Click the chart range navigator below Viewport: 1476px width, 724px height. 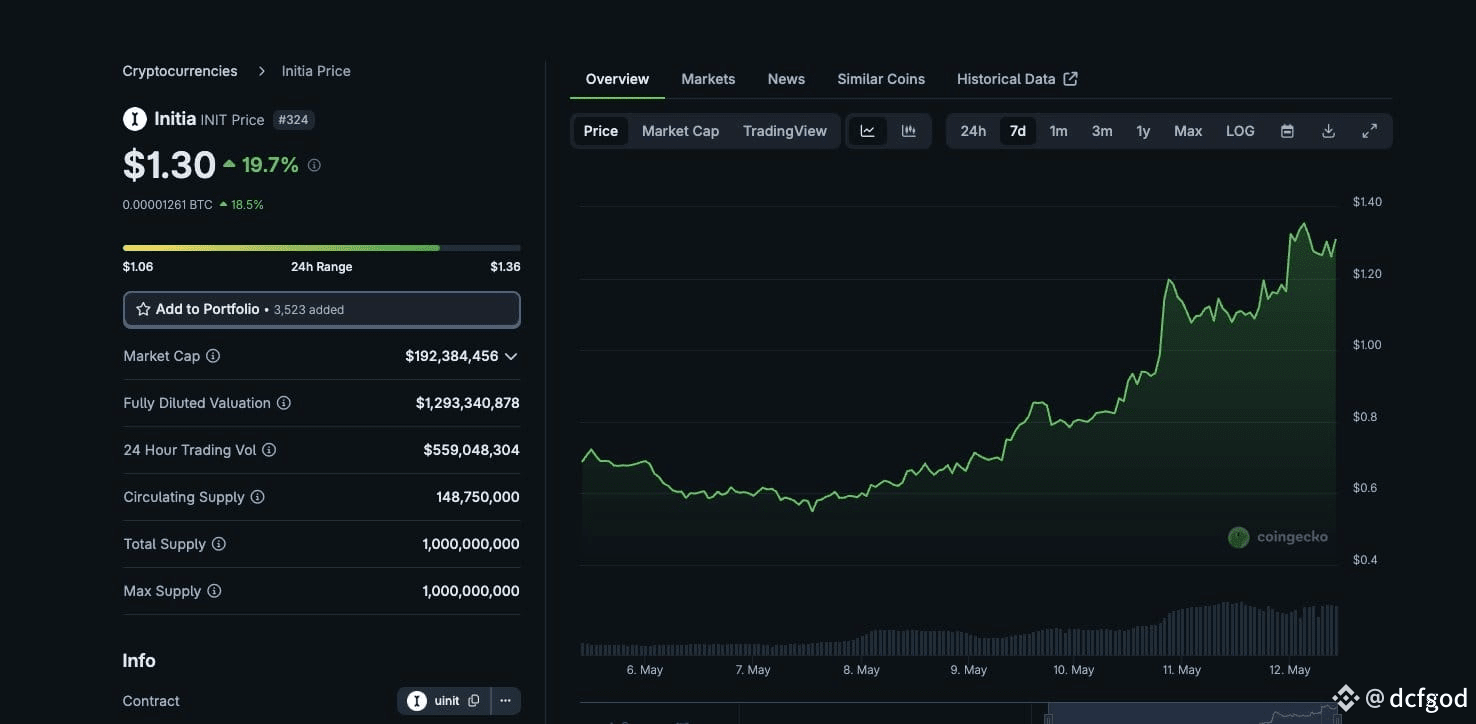coord(1192,713)
